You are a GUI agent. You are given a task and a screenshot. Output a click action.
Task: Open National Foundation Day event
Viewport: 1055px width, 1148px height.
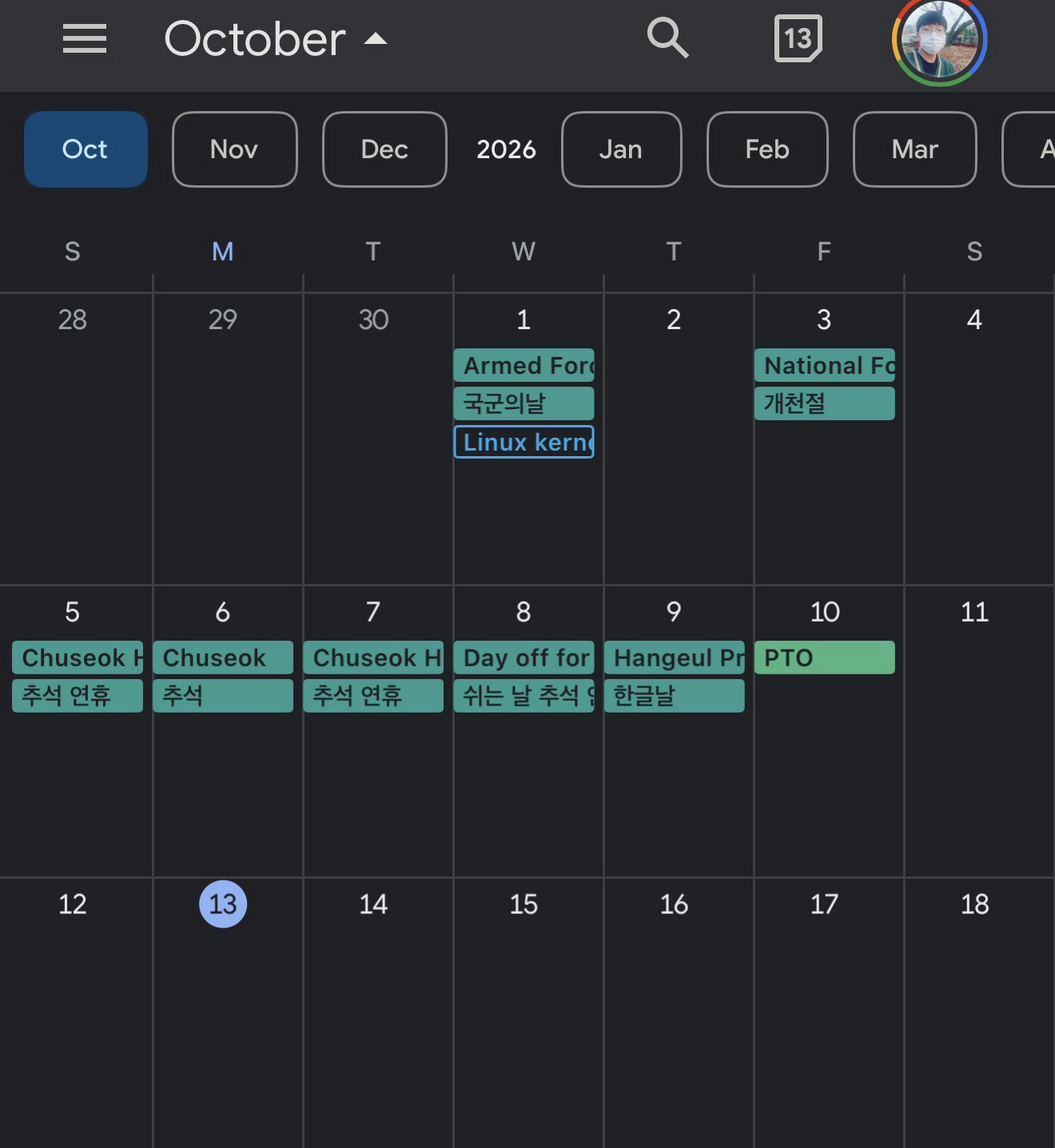(x=824, y=365)
